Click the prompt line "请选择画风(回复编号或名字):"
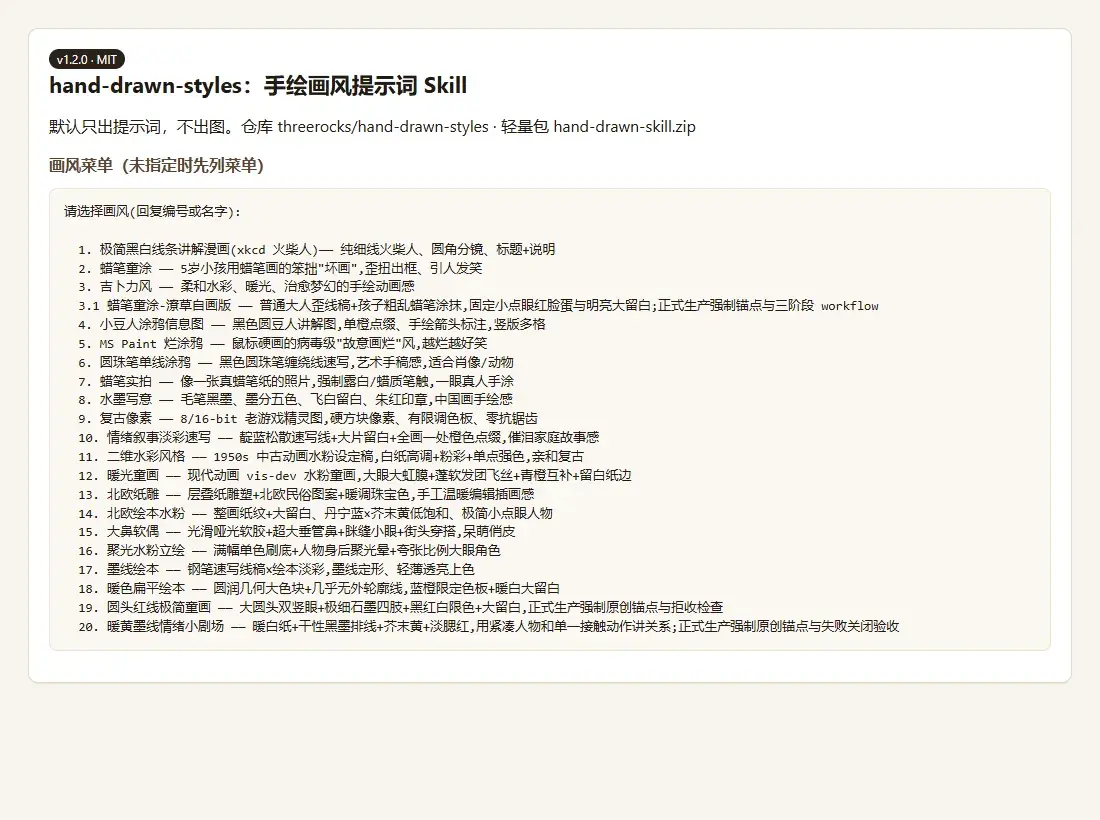Viewport: 1100px width, 820px height. [x=152, y=211]
